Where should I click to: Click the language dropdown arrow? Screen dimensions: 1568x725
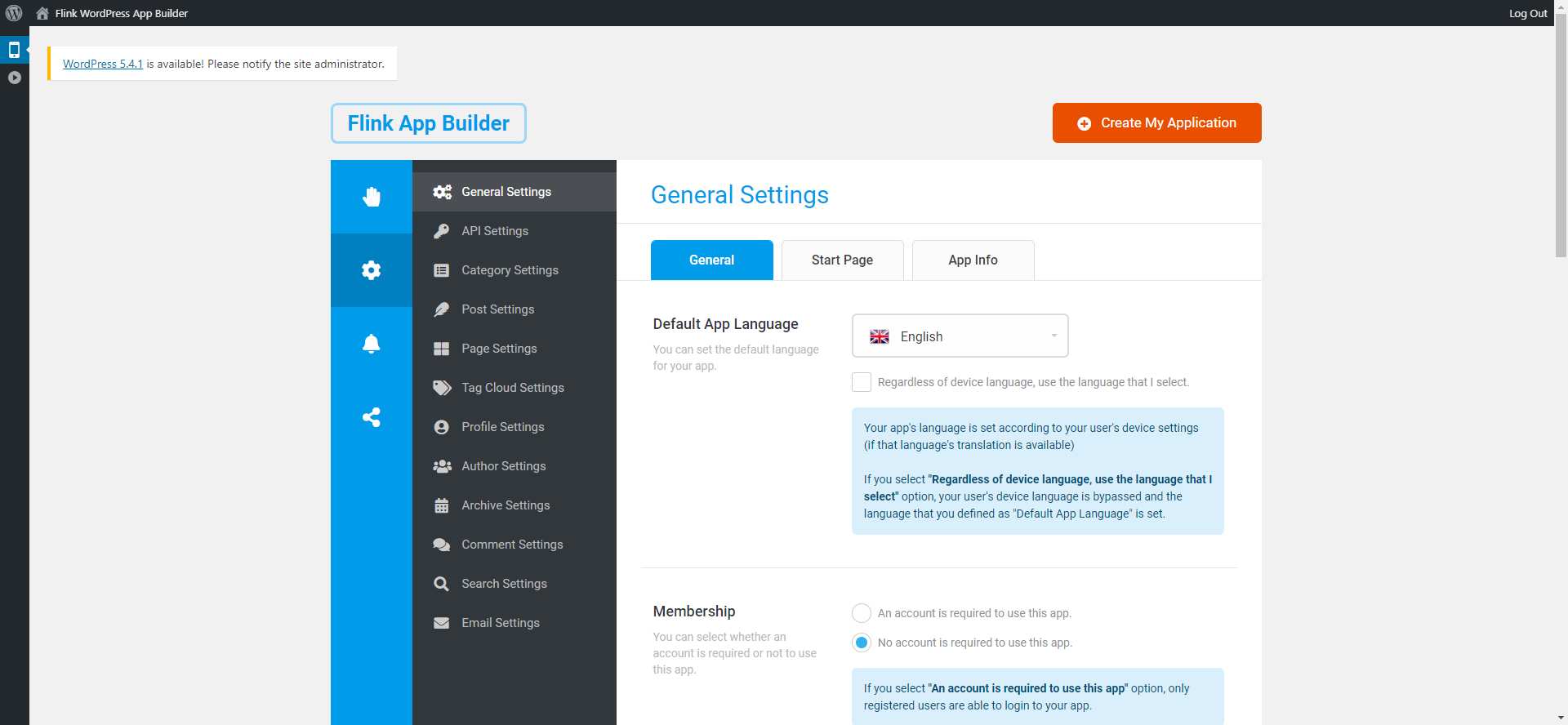coord(1053,336)
